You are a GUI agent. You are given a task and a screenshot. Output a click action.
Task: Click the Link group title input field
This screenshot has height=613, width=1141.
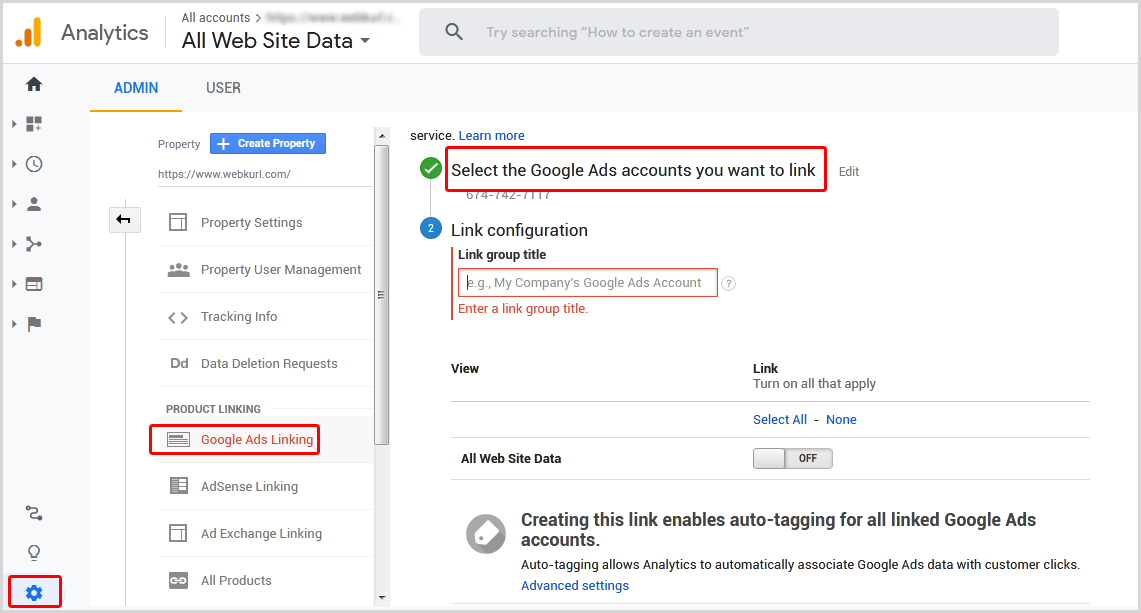(x=588, y=282)
